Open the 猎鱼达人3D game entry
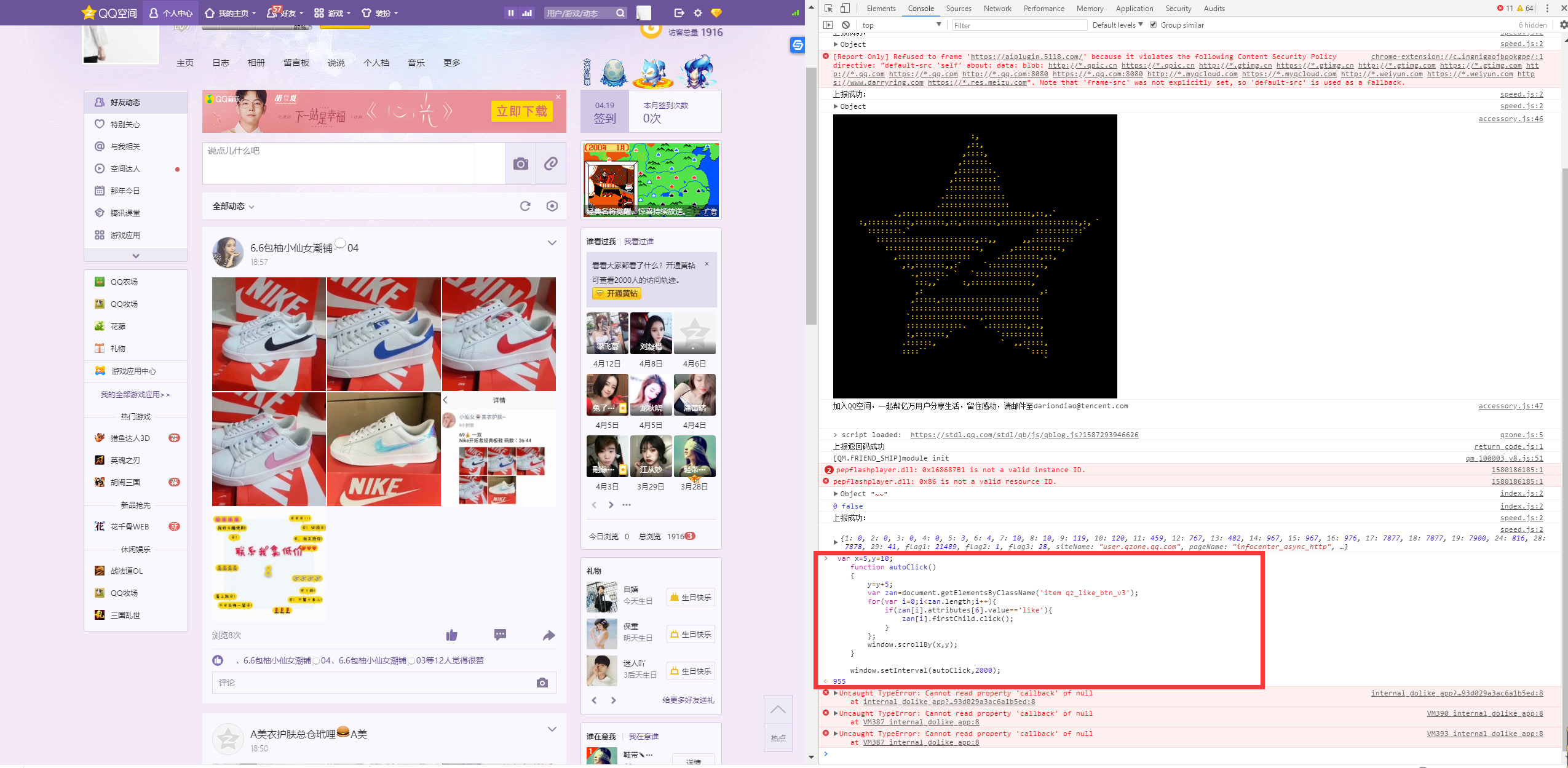The image size is (1568, 768). coord(136,438)
